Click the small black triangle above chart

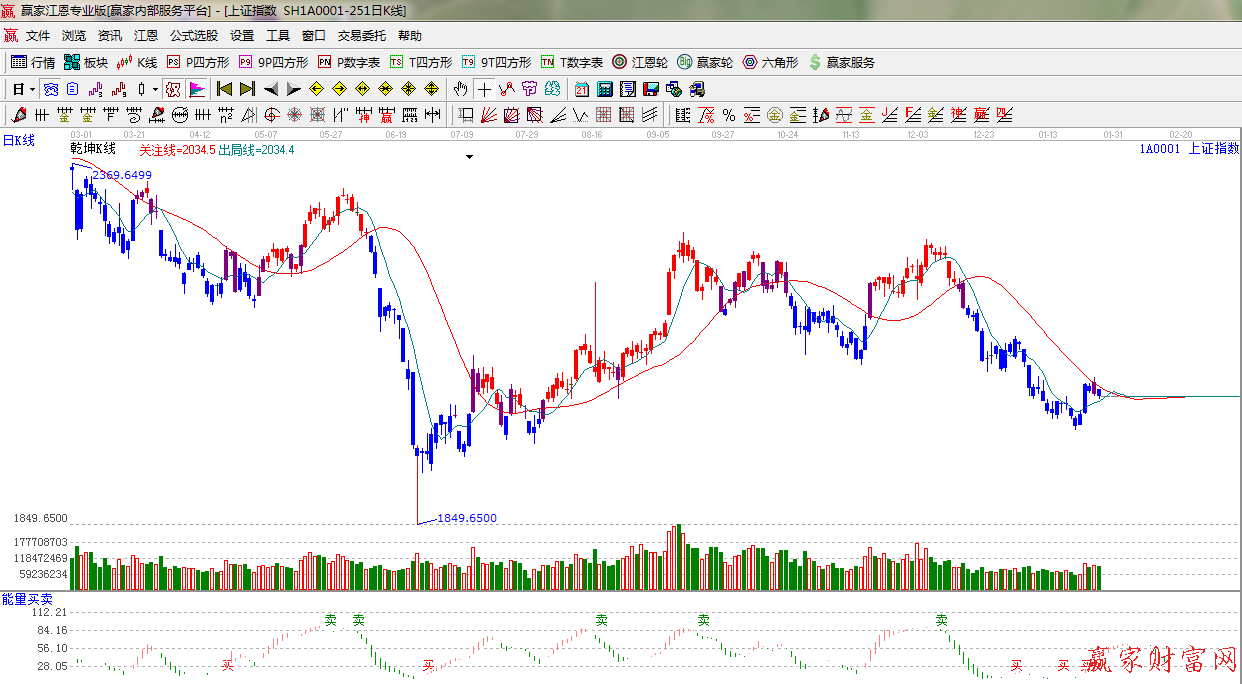pyautogui.click(x=469, y=157)
